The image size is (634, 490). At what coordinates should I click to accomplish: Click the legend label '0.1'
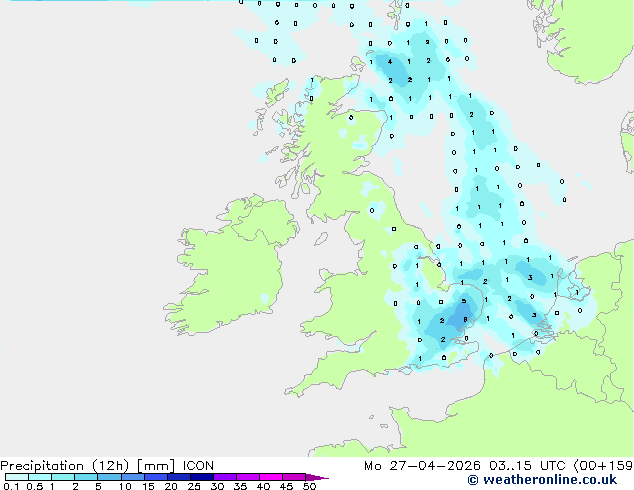[11, 486]
